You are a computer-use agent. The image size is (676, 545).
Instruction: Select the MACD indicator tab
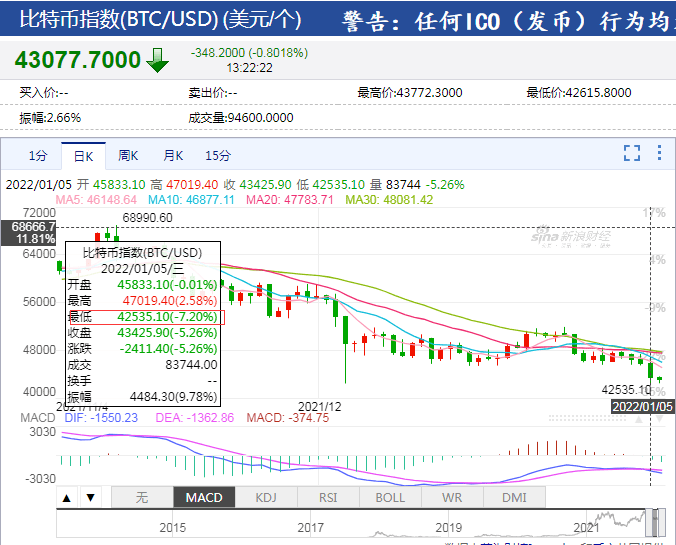204,498
